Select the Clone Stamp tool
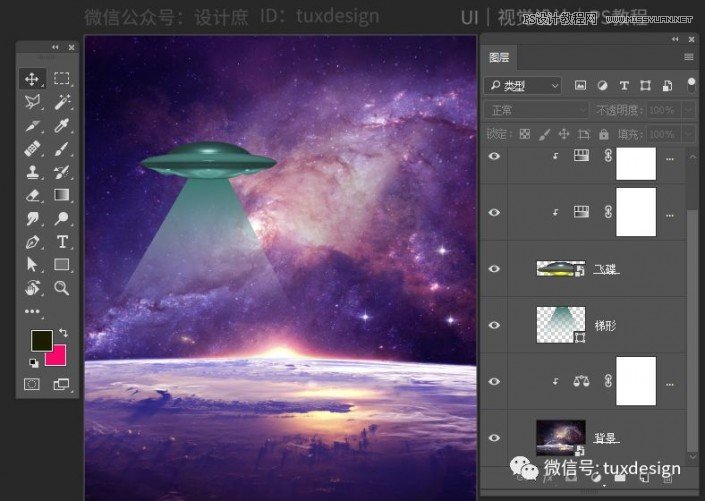Screen dimensions: 705x501 (32, 172)
